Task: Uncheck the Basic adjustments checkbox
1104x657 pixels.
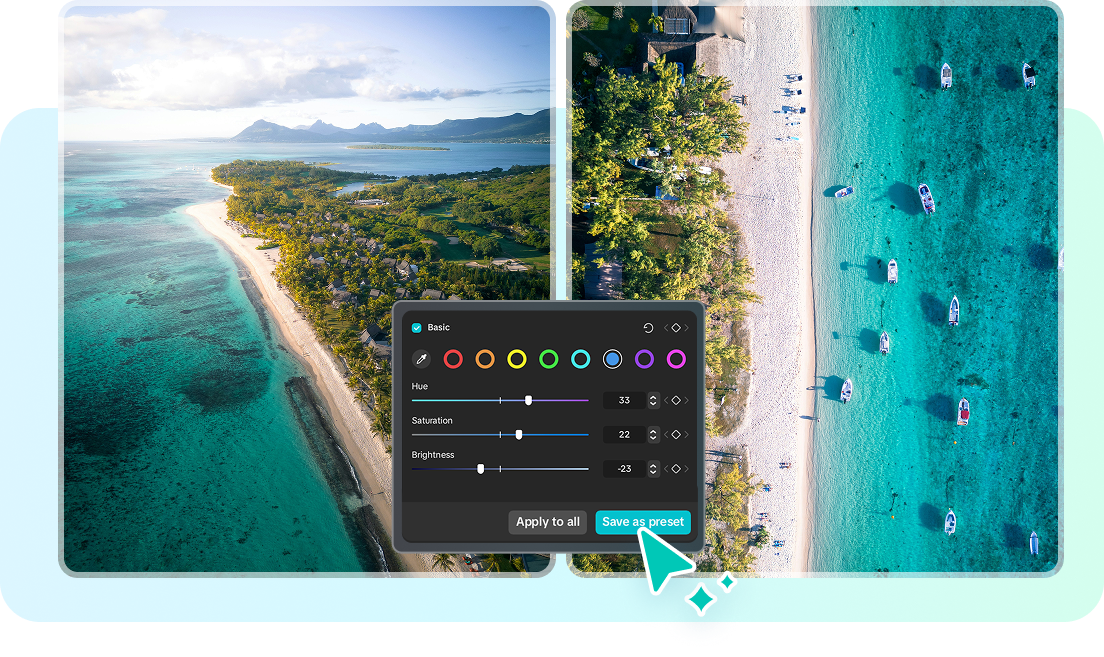Action: [x=417, y=327]
